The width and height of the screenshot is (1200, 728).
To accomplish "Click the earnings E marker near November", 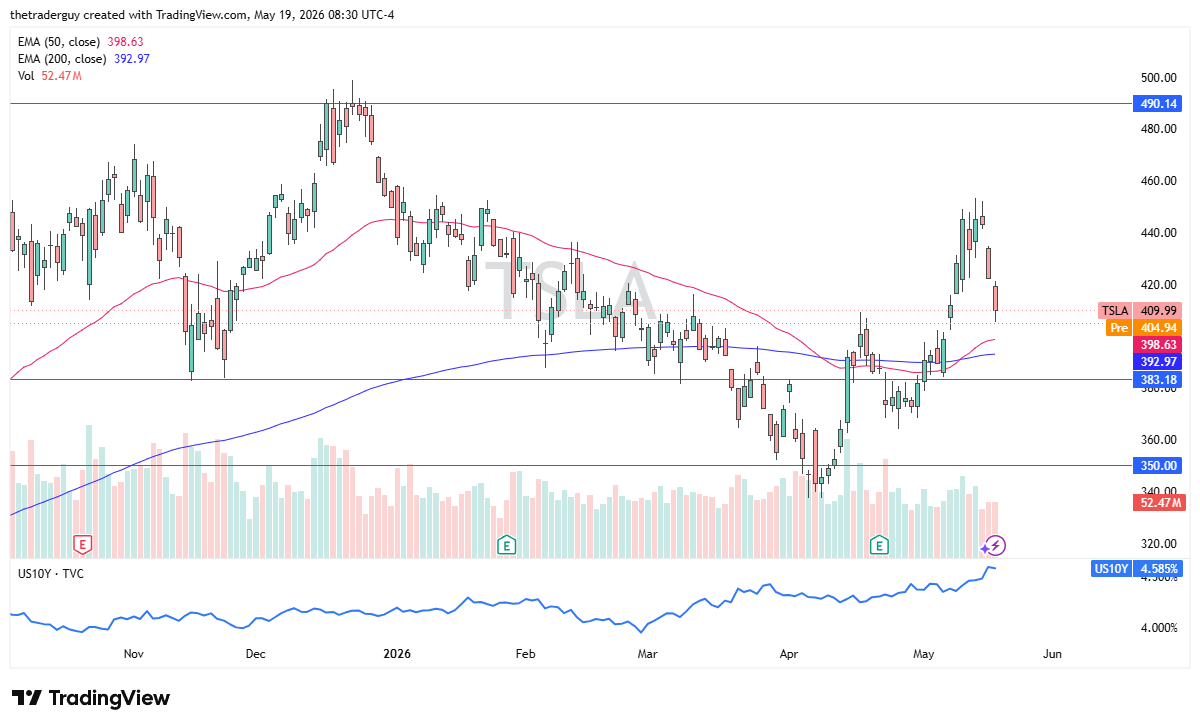I will 83,545.
